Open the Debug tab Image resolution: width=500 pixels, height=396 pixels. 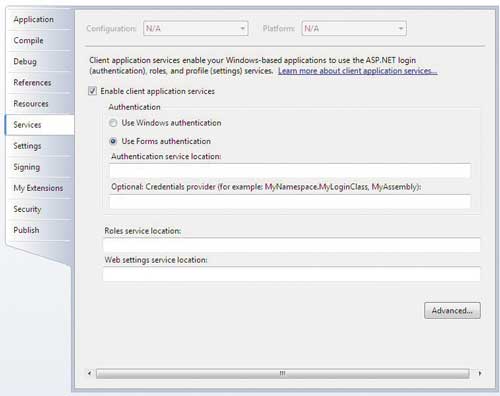point(39,62)
